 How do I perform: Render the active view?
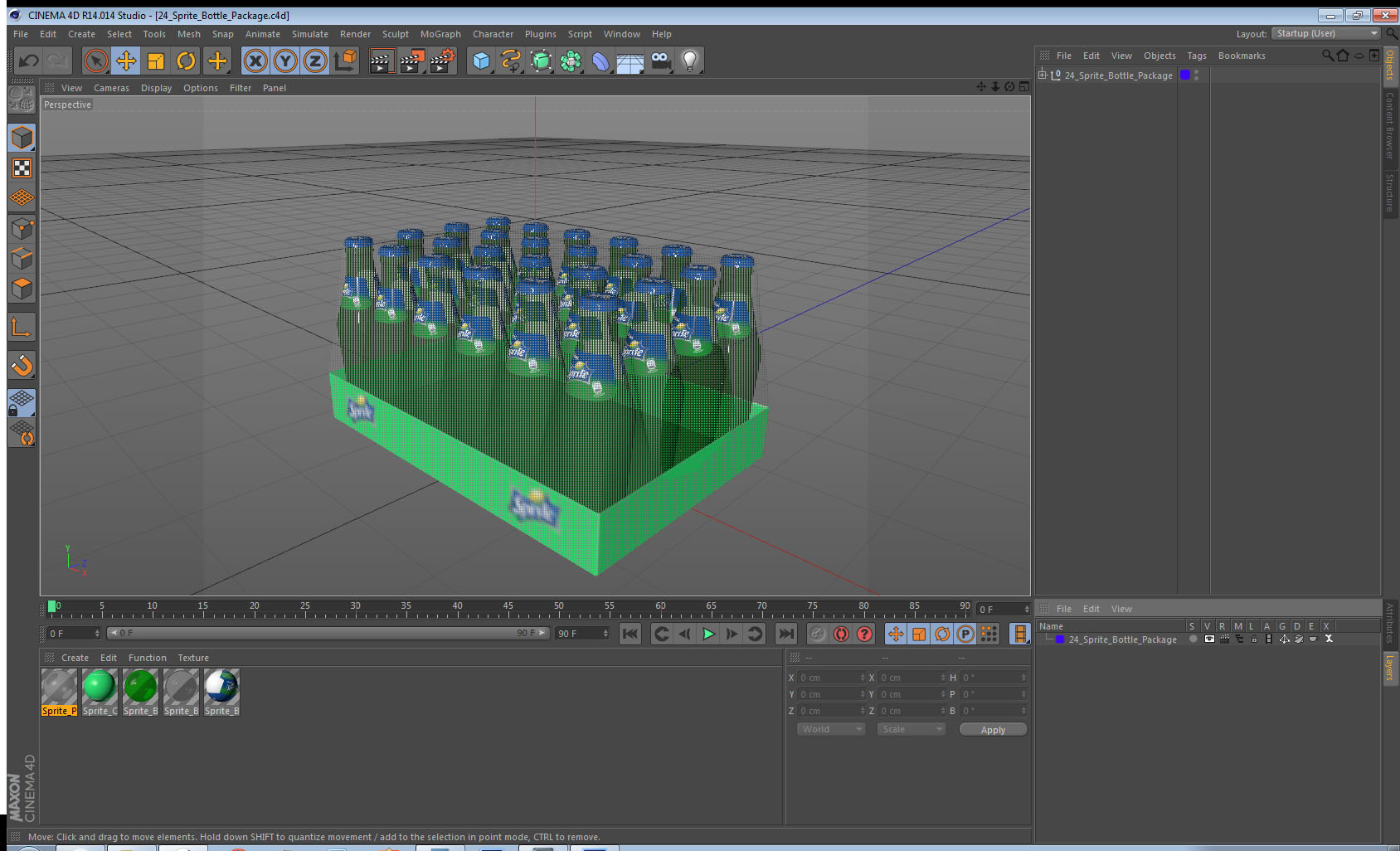(x=381, y=61)
